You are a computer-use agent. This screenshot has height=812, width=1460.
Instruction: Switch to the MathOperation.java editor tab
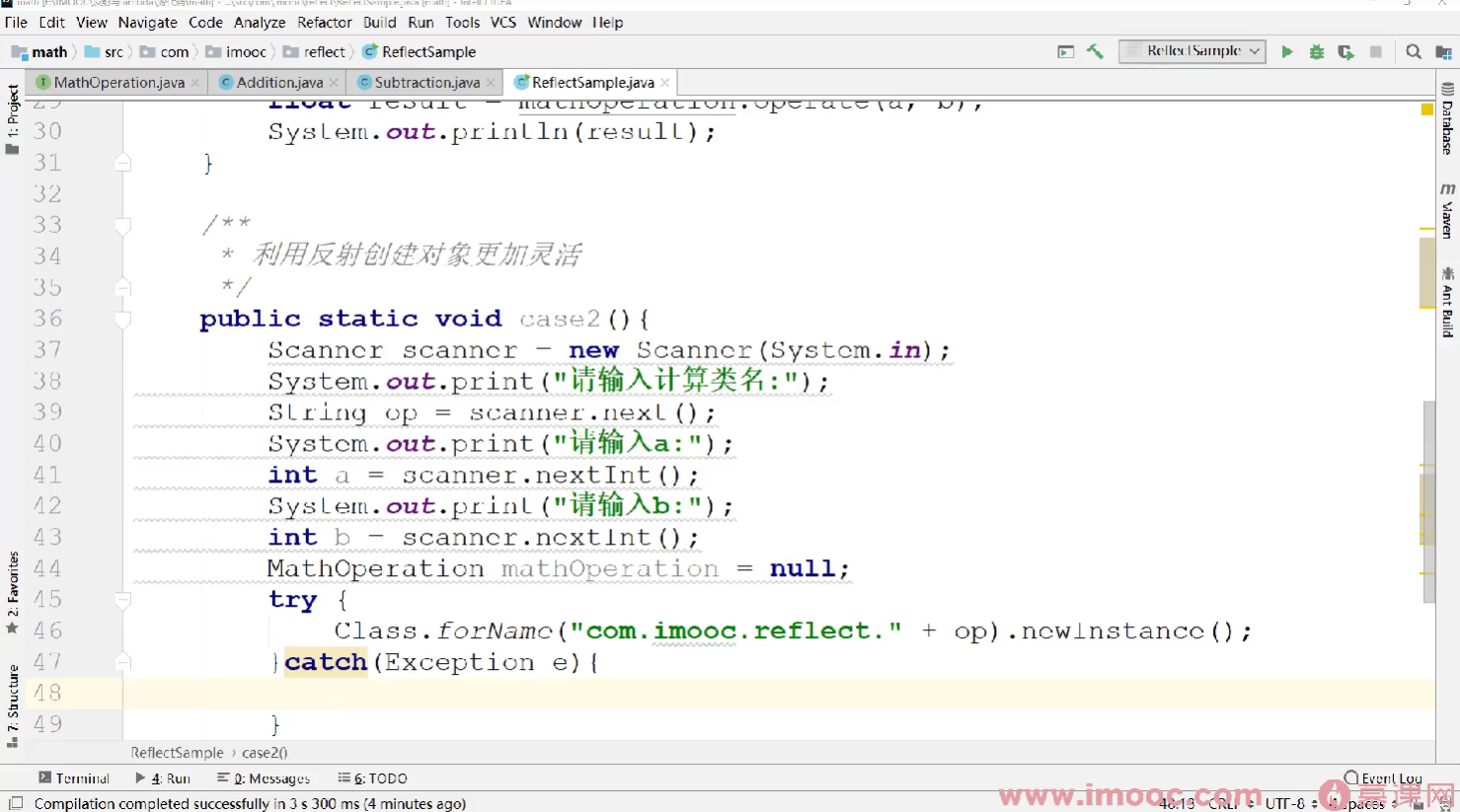pyautogui.click(x=118, y=83)
